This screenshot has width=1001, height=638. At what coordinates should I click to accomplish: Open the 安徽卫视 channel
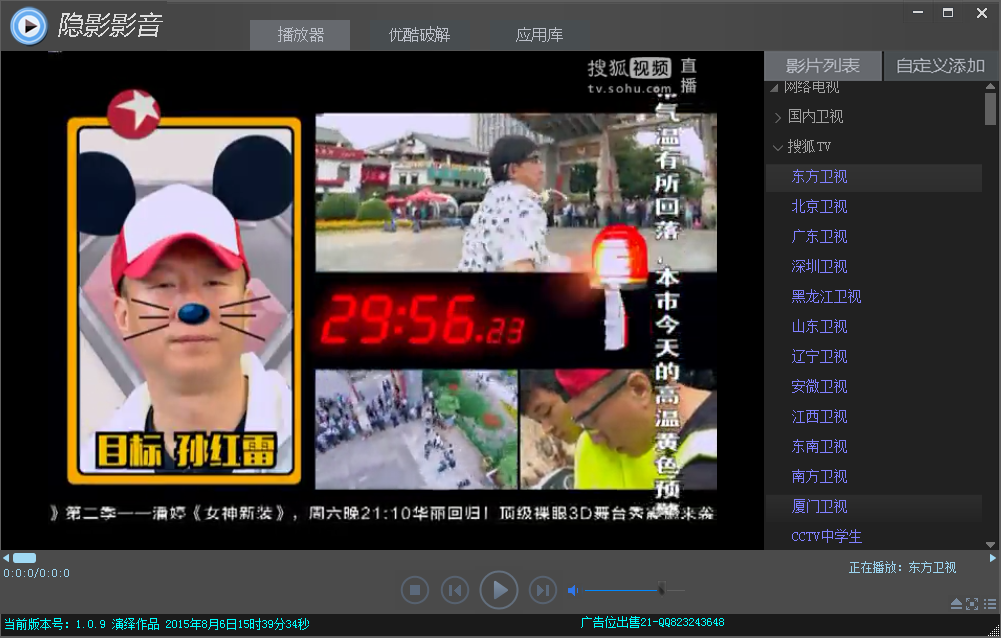click(819, 387)
